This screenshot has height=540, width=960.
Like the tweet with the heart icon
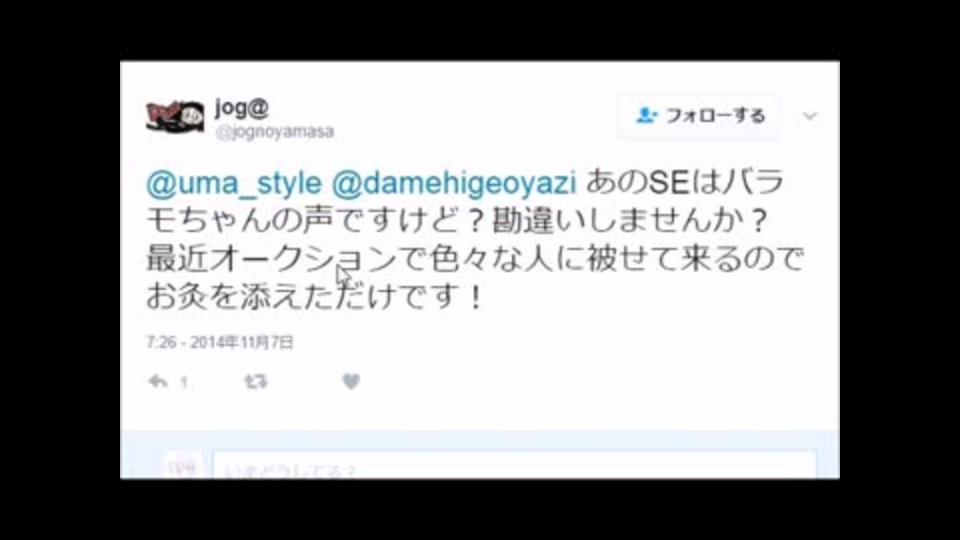[351, 381]
